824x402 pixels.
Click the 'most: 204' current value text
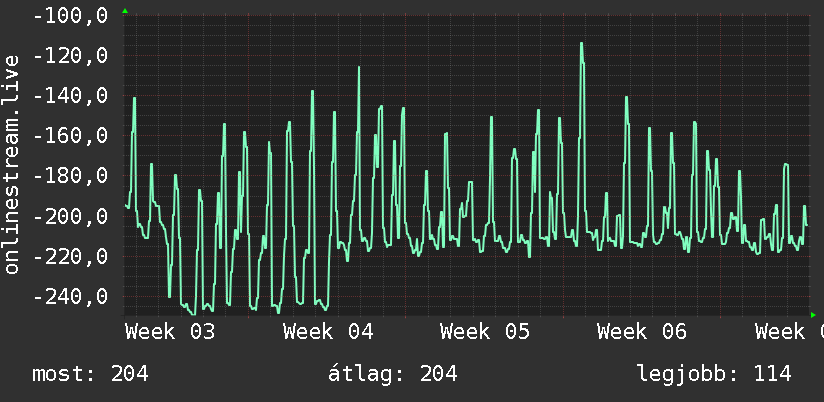click(x=90, y=374)
